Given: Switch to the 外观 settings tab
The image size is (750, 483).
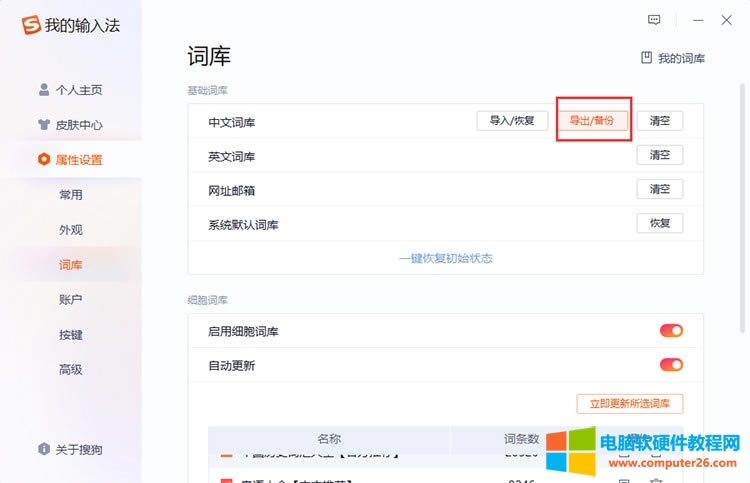Looking at the screenshot, I should [70, 230].
